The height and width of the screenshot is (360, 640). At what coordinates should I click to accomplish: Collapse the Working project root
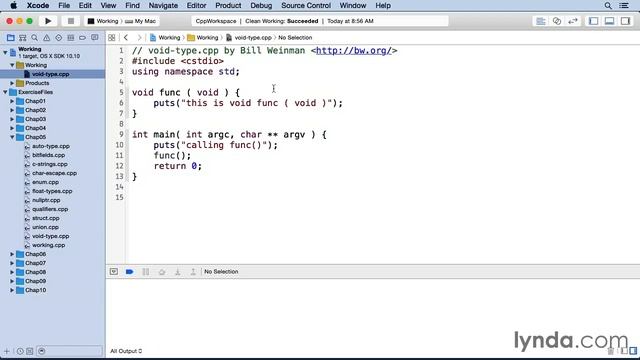[5, 52]
